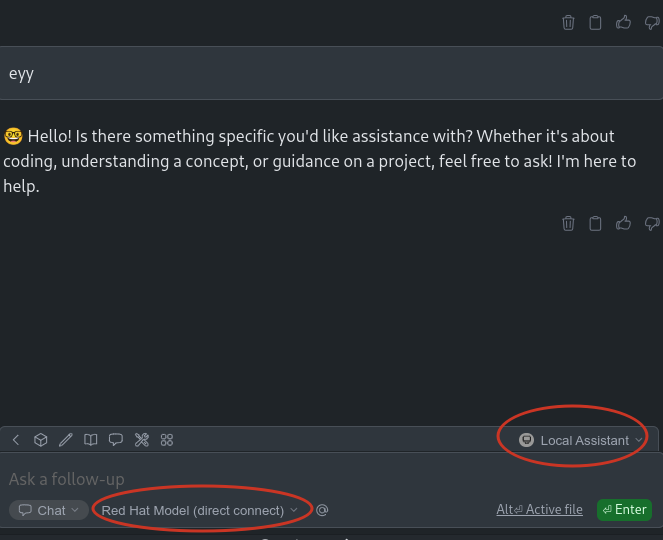Click the pencil Rules icon in toolbar
663x540 pixels.
pos(66,440)
